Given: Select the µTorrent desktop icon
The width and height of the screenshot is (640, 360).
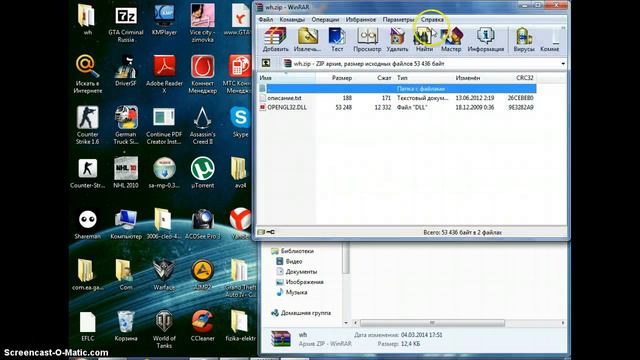Looking at the screenshot, I should tap(202, 173).
